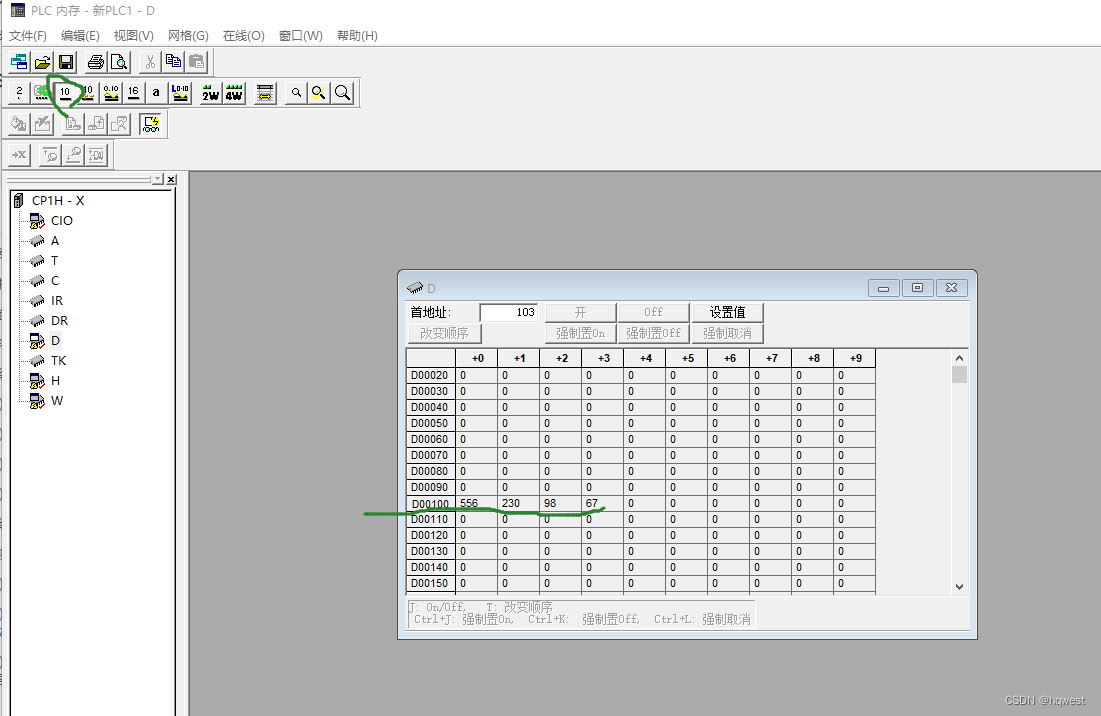This screenshot has width=1101, height=716.
Task: Select floating point '0.10' display format
Action: (111, 93)
